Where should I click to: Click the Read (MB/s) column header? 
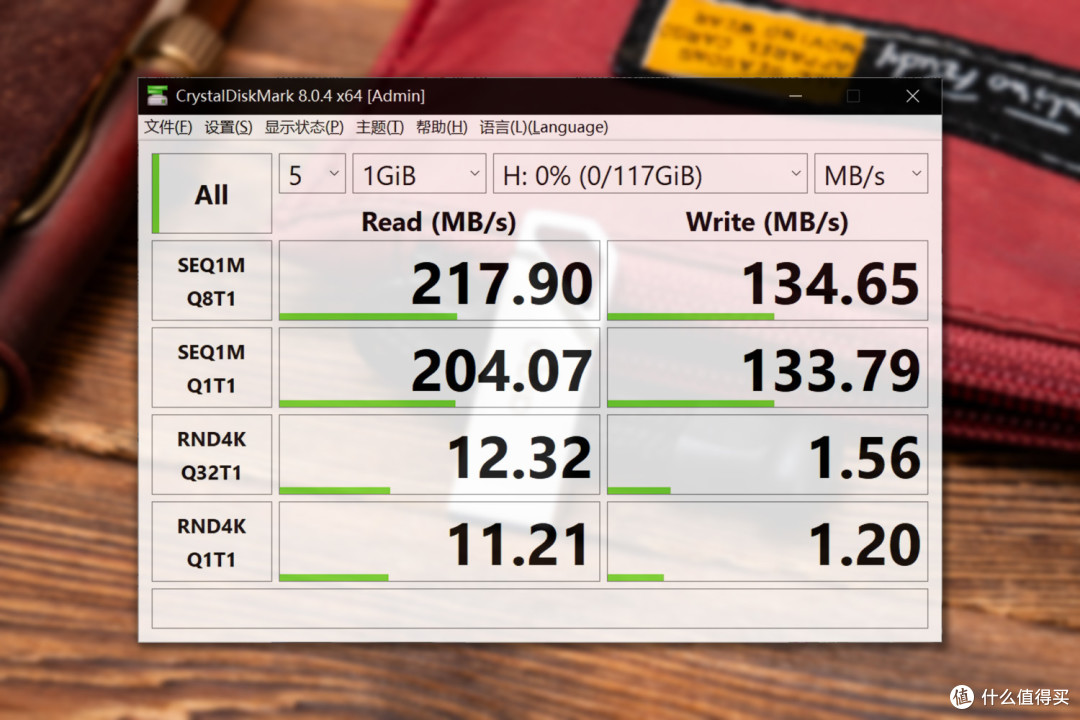pyautogui.click(x=439, y=222)
